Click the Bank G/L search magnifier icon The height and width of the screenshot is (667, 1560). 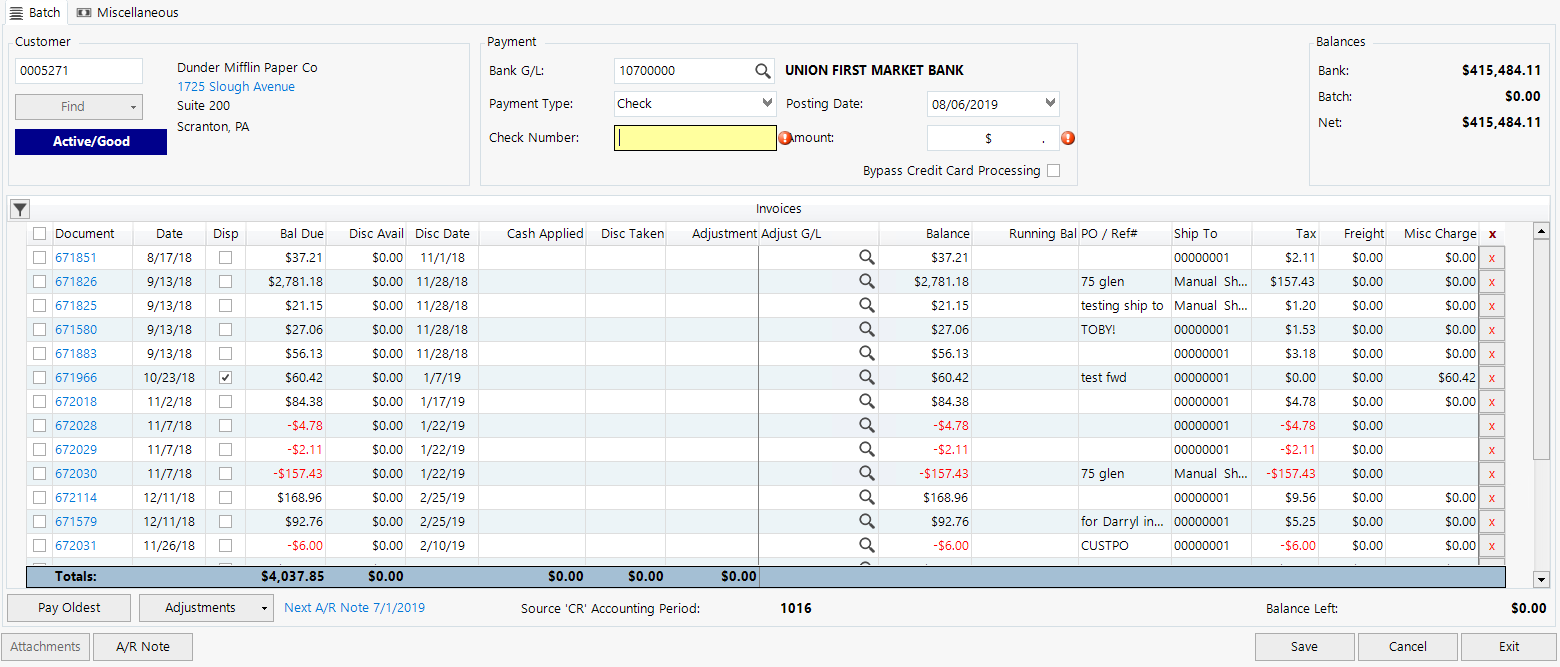(763, 71)
